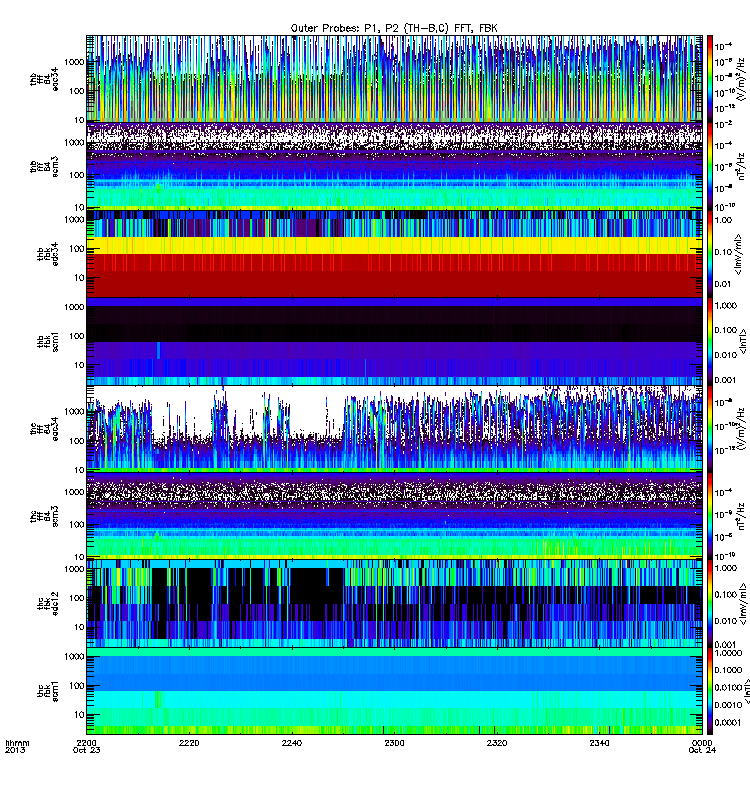Click the '2340' time axis tick label

[x=599, y=743]
